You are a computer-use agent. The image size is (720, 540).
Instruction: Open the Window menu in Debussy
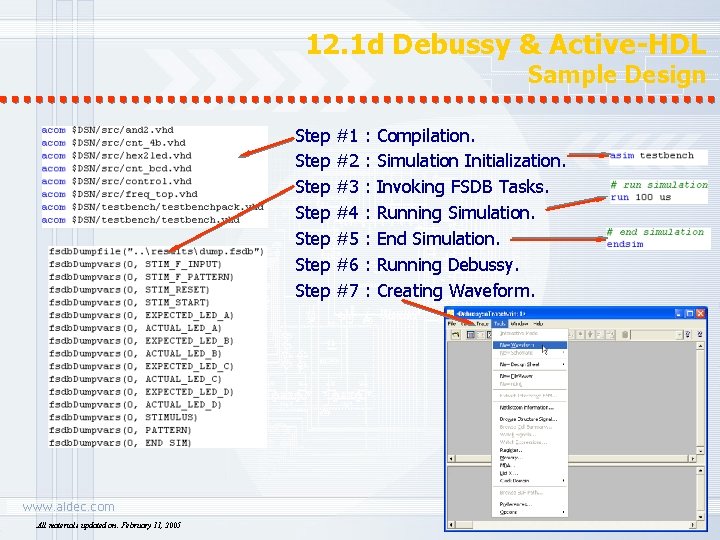click(x=519, y=324)
